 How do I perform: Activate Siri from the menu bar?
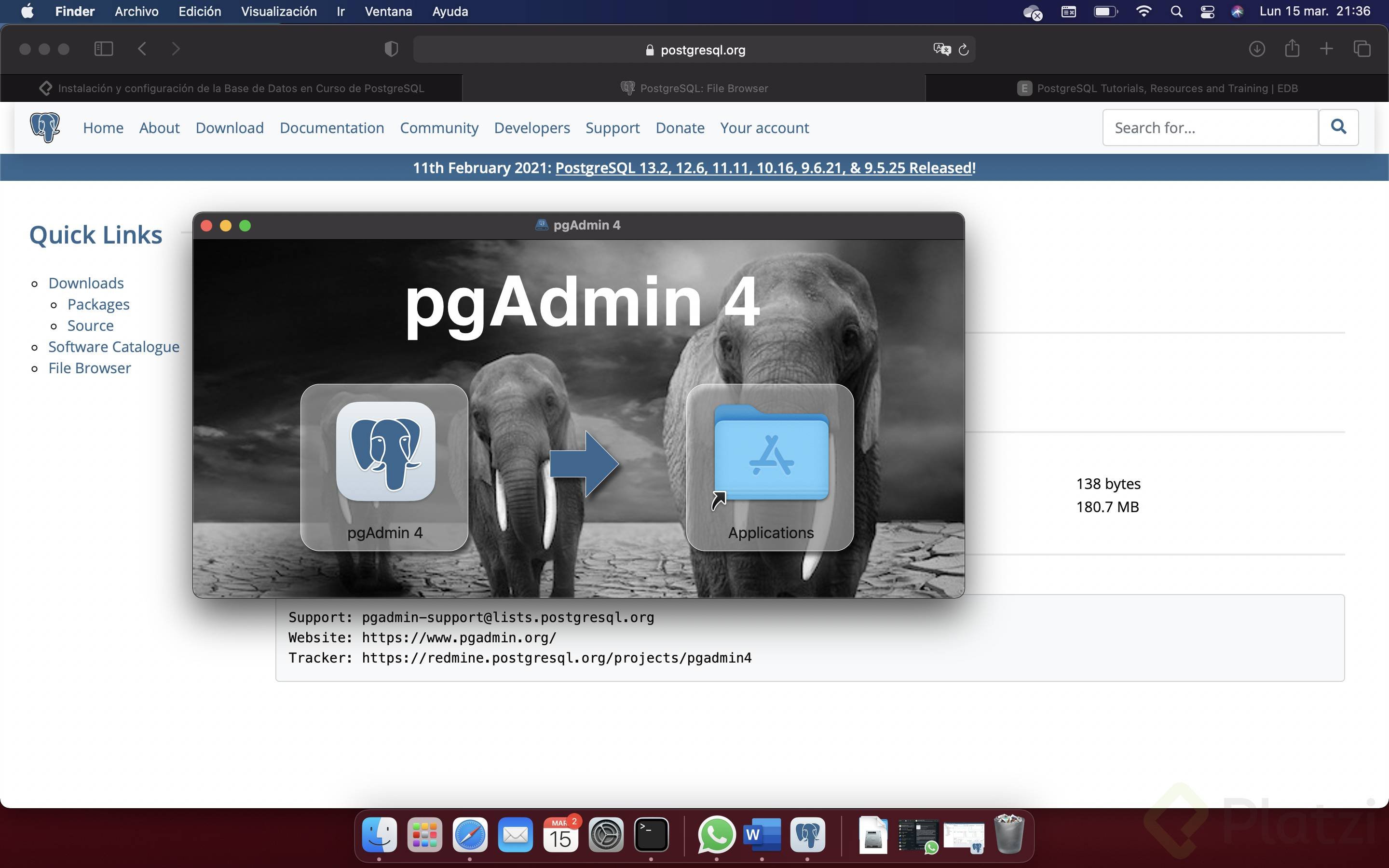1237,12
